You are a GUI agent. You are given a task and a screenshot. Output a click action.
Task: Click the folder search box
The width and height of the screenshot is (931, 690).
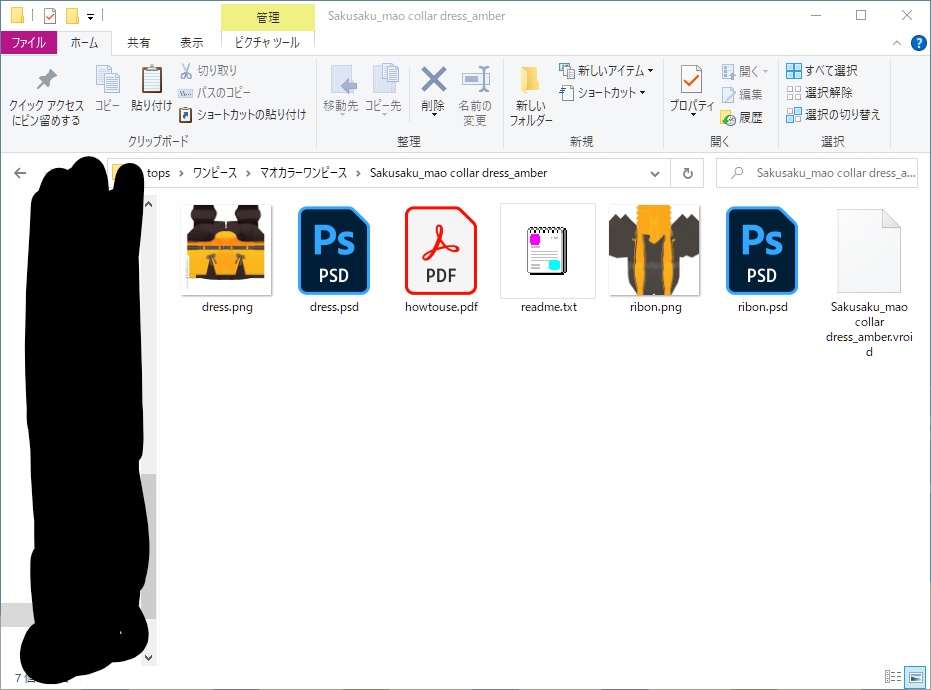pos(817,173)
